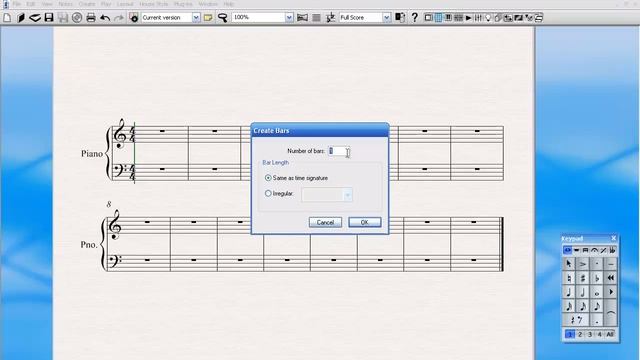640x360 pixels.
Task: Select 'Same as time signature' radio option
Action: click(268, 178)
